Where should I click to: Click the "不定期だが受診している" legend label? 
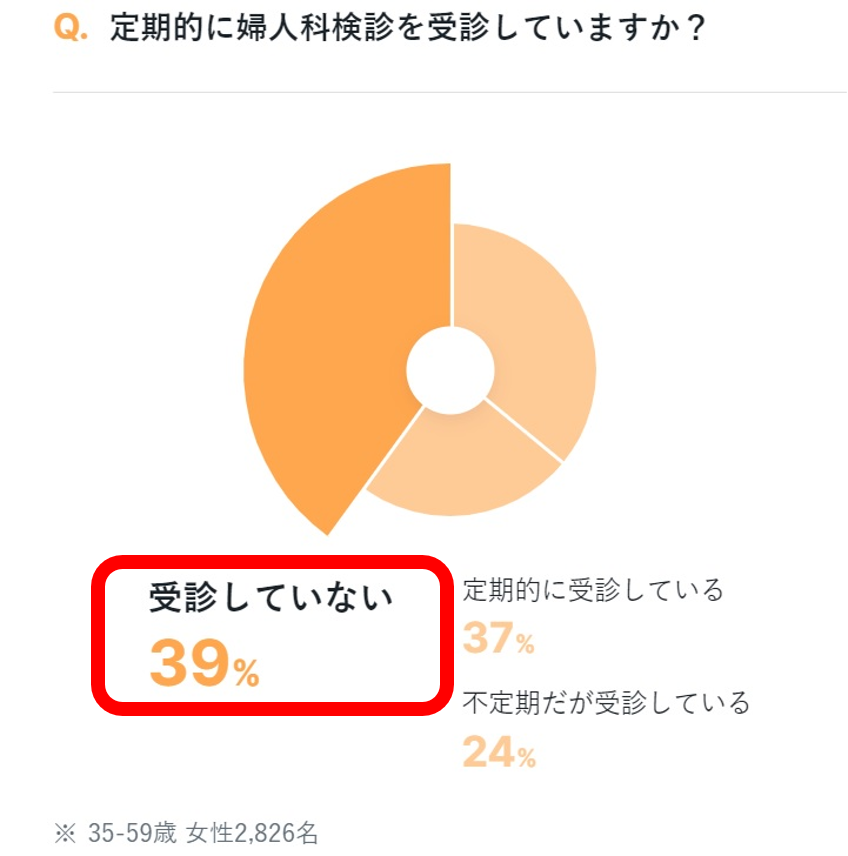tap(606, 703)
